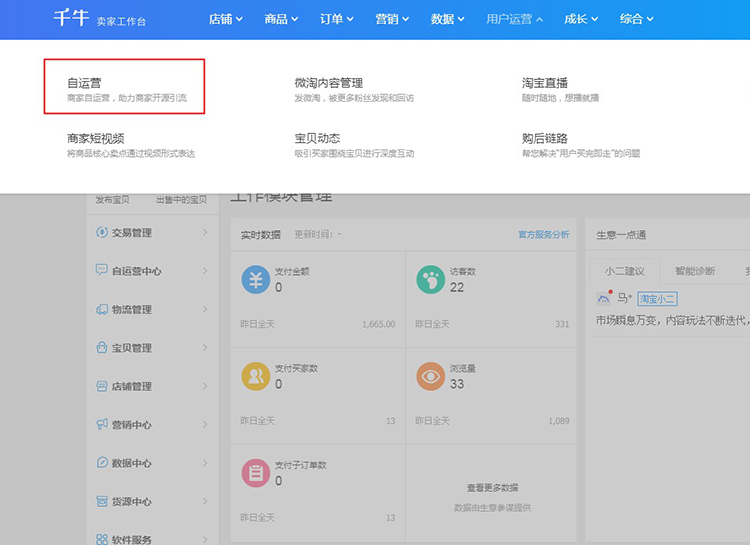This screenshot has height=545, width=750.
Task: Click 查看更多数据 link
Action: click(x=492, y=488)
